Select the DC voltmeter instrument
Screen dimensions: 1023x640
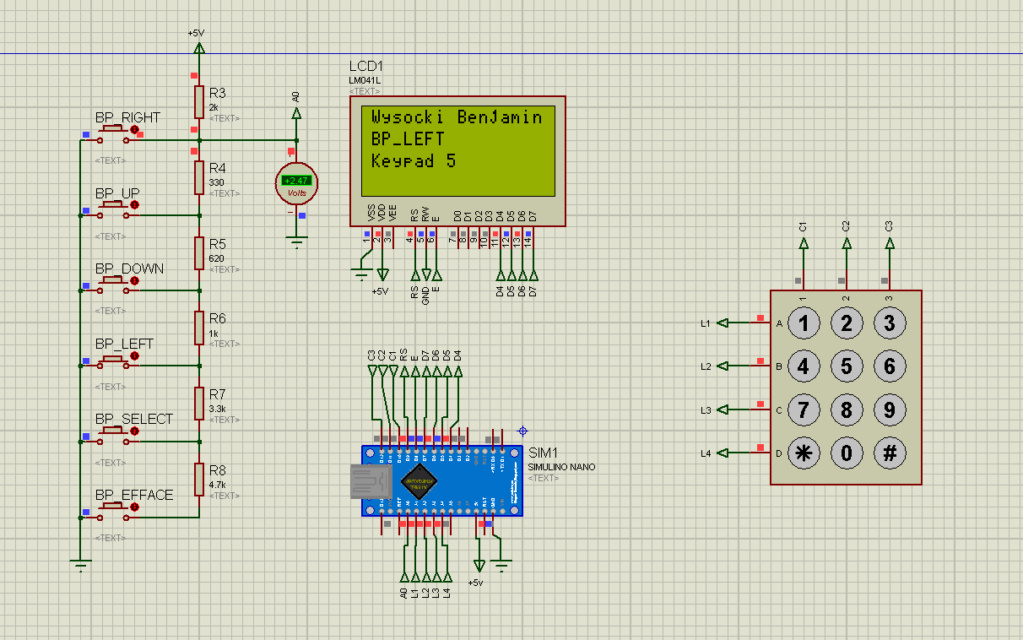coord(296,184)
